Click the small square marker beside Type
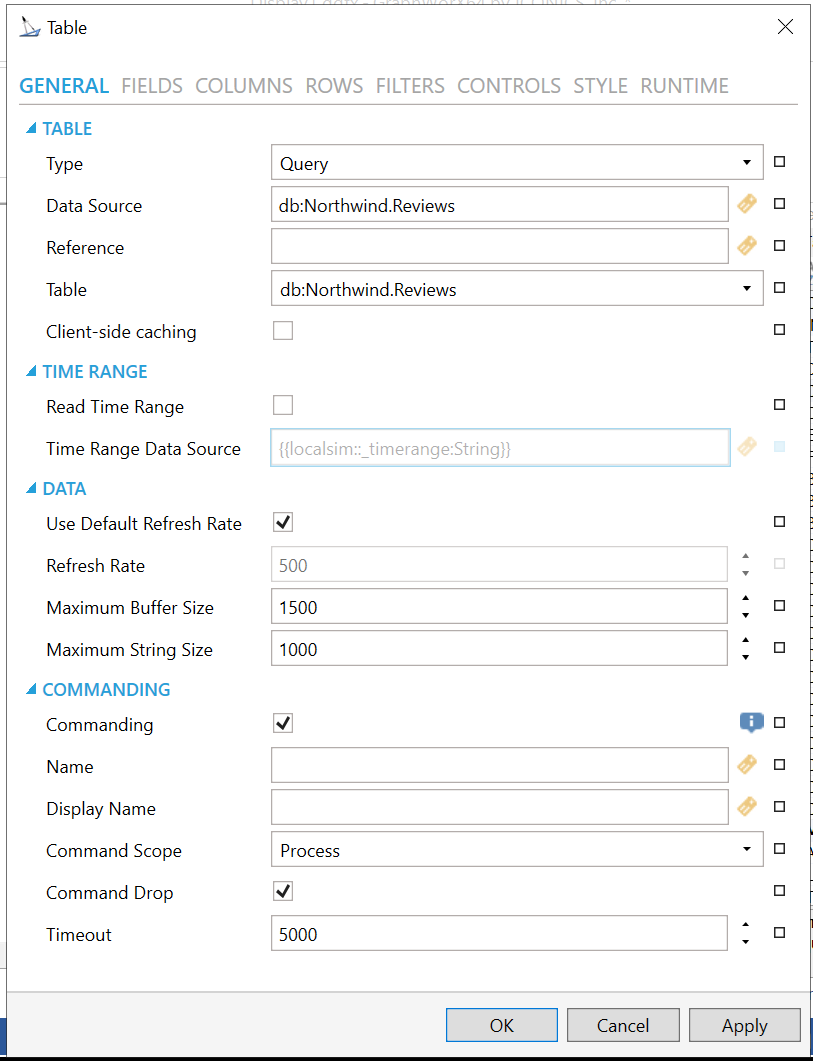This screenshot has width=813, height=1061. tap(780, 162)
